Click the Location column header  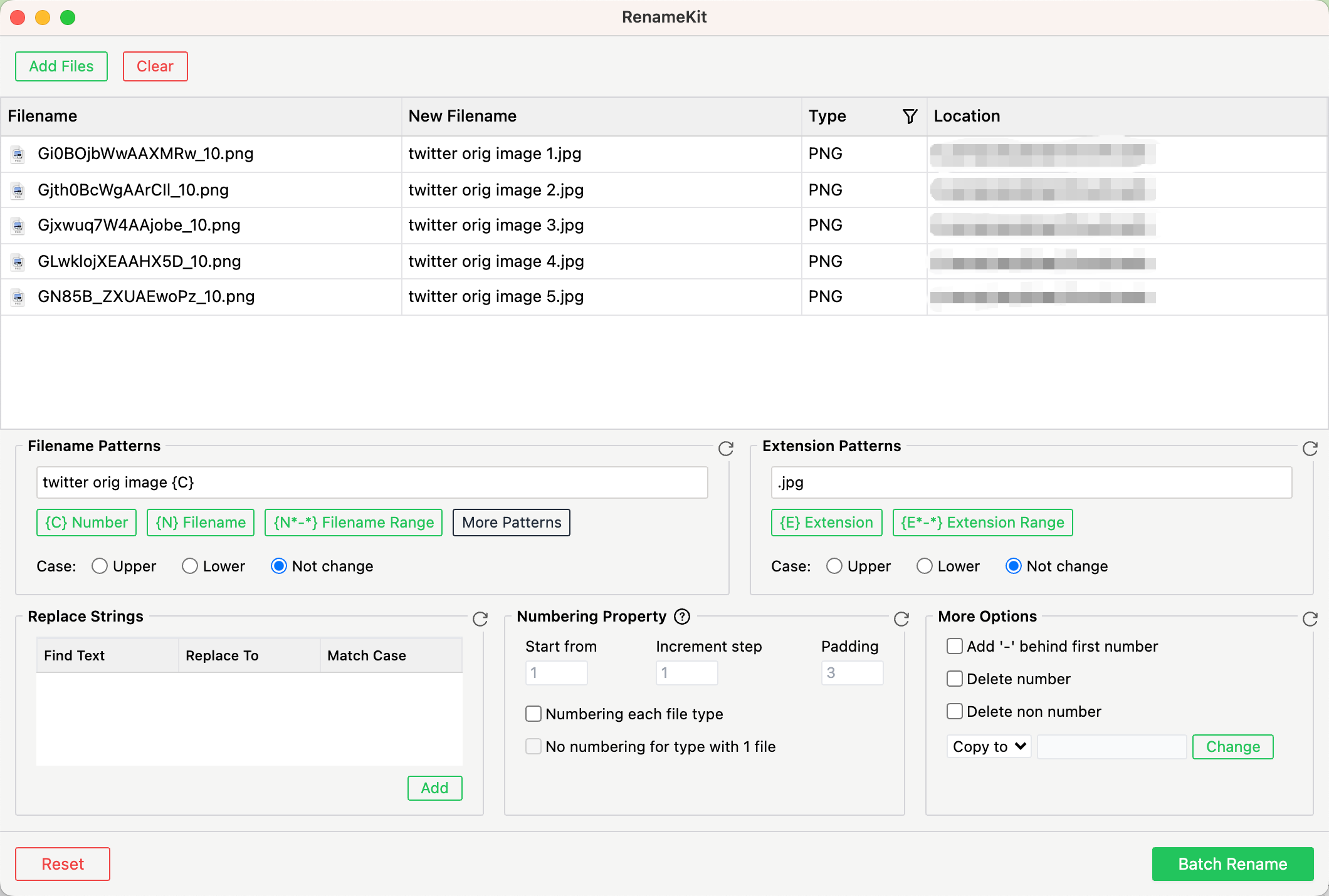[967, 116]
